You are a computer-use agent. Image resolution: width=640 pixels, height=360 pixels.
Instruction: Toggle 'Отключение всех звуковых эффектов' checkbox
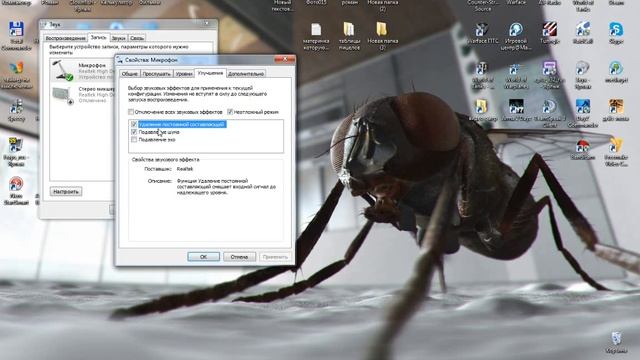point(131,112)
